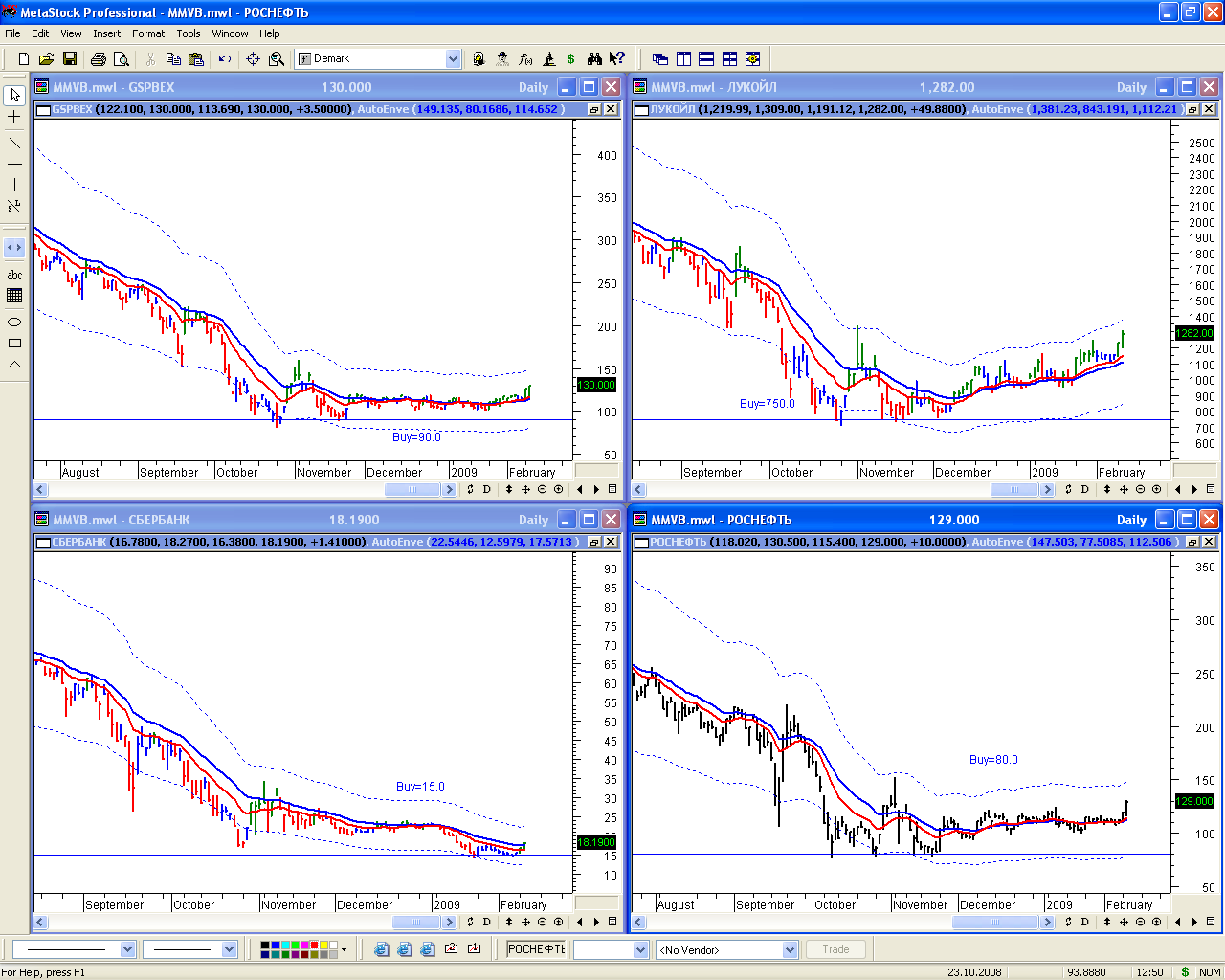Screen dimensions: 1225x980
Task: Pick the yellow color swatch
Action: point(323,945)
